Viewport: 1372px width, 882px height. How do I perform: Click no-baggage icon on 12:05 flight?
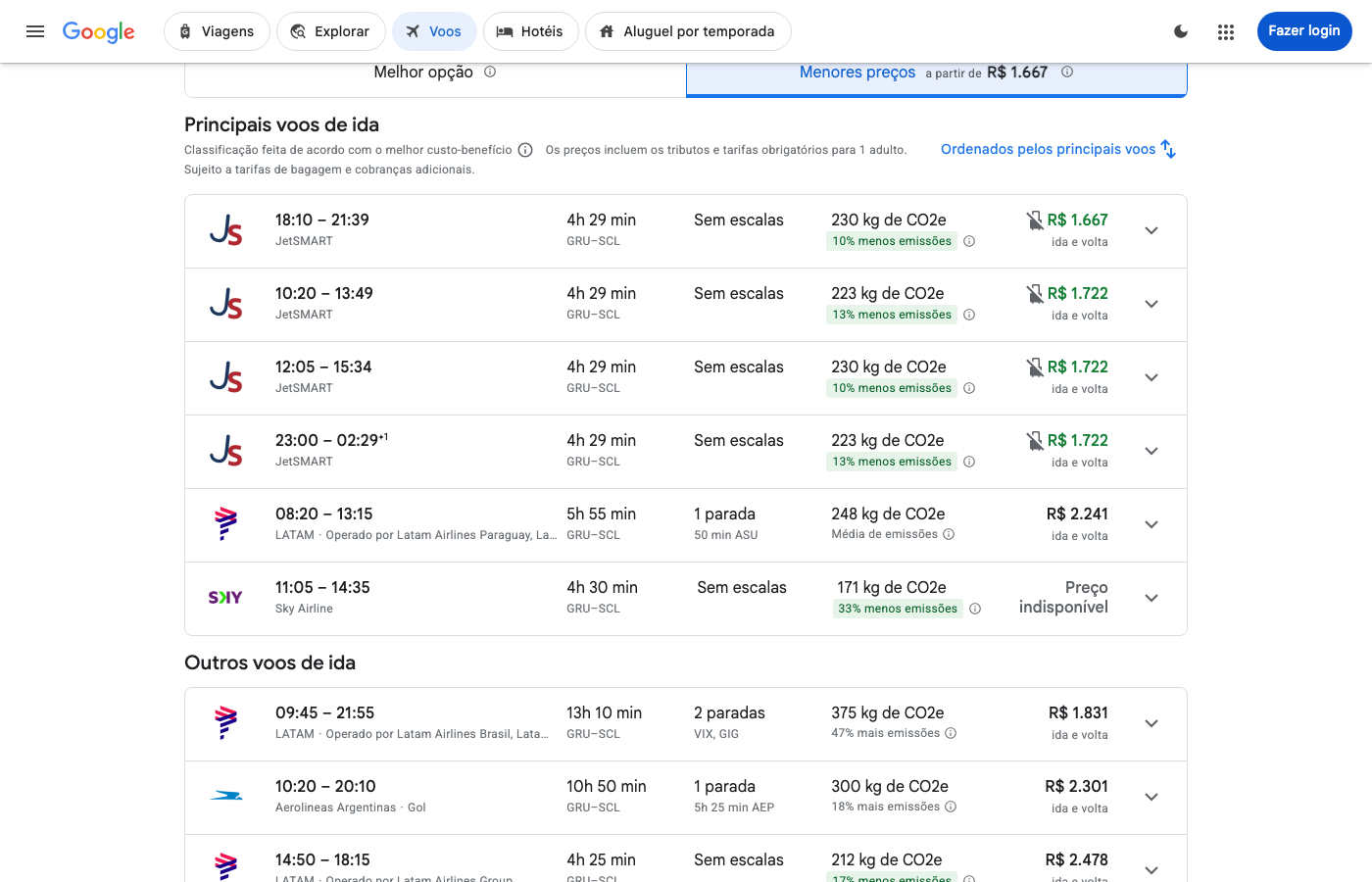1035,367
